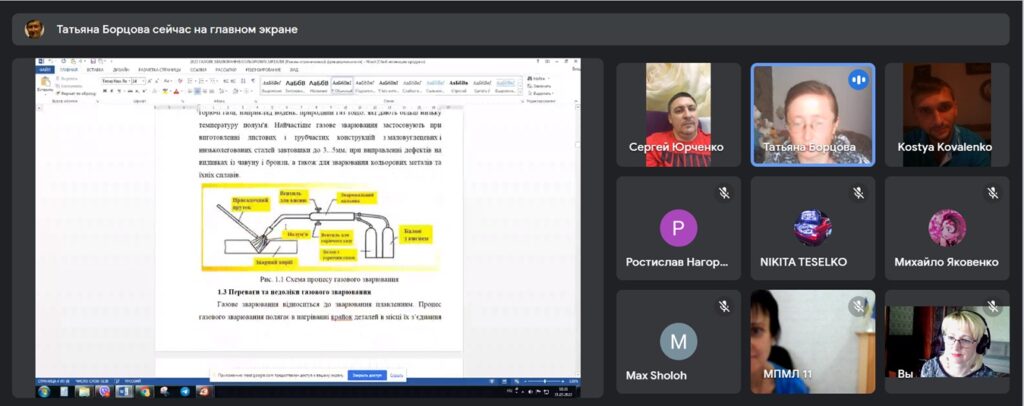Click the Paste clipboard icon in Word ribbon

(46, 82)
